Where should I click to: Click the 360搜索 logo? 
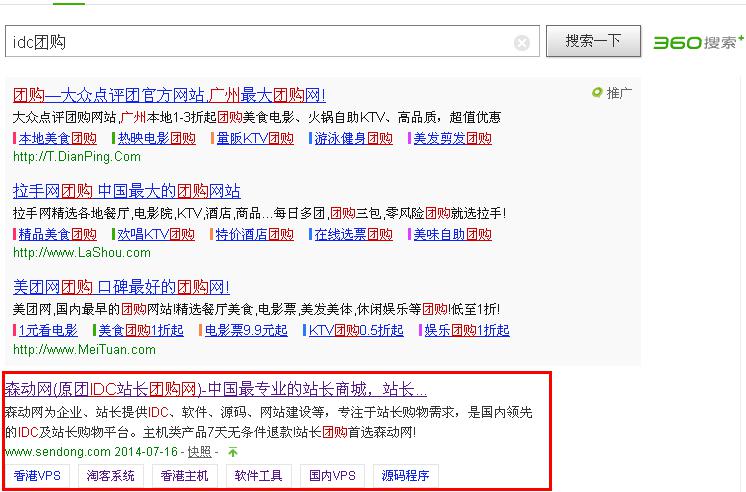(699, 42)
